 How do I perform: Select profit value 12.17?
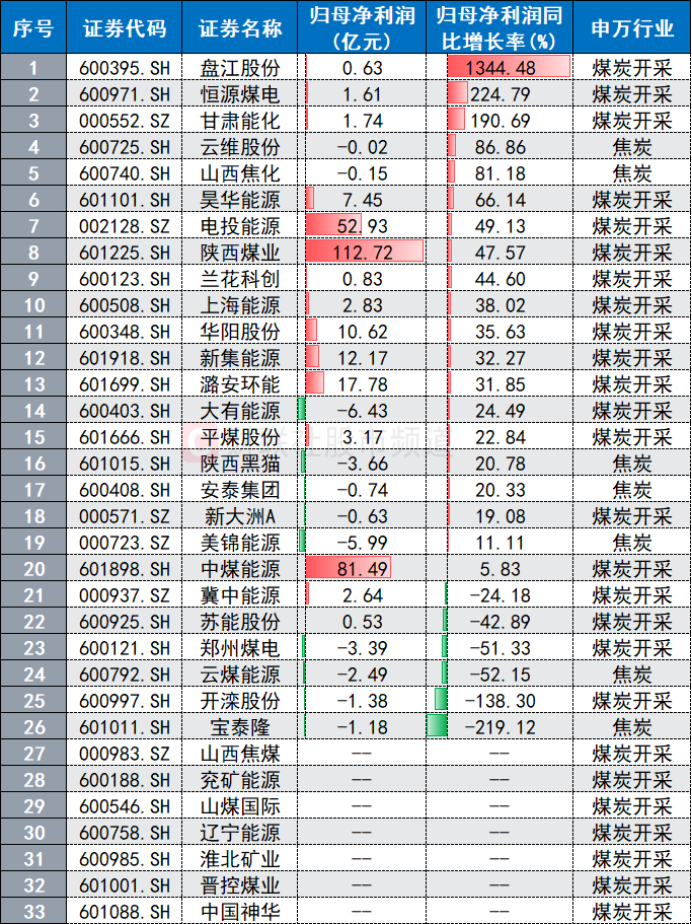[x=361, y=358]
